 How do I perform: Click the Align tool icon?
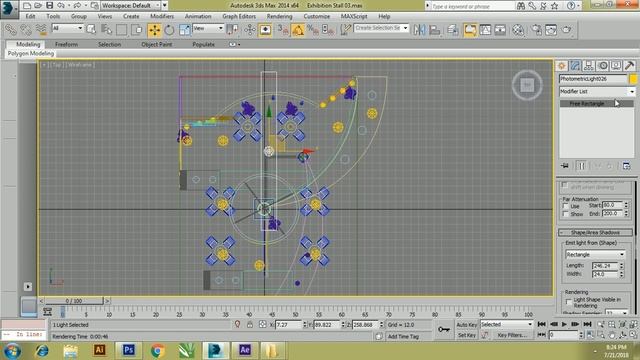(435, 30)
